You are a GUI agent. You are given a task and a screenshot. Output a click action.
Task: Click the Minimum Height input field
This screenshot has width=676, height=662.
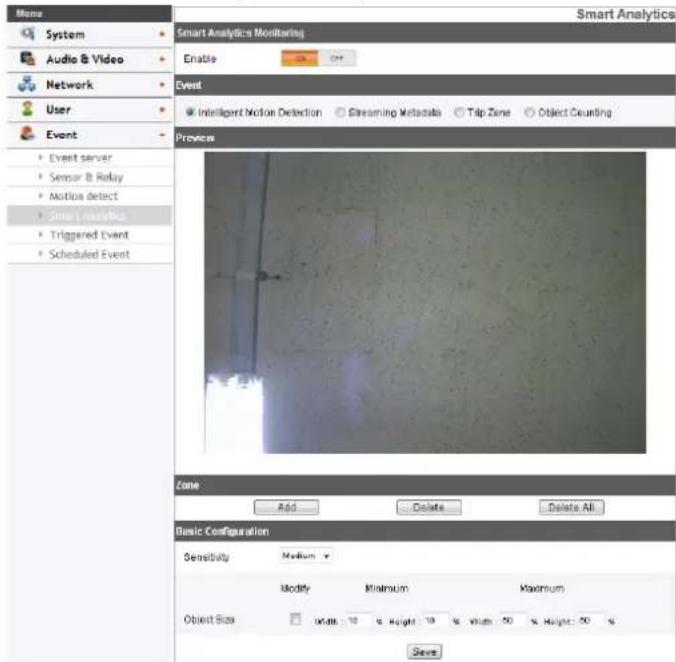[435, 621]
